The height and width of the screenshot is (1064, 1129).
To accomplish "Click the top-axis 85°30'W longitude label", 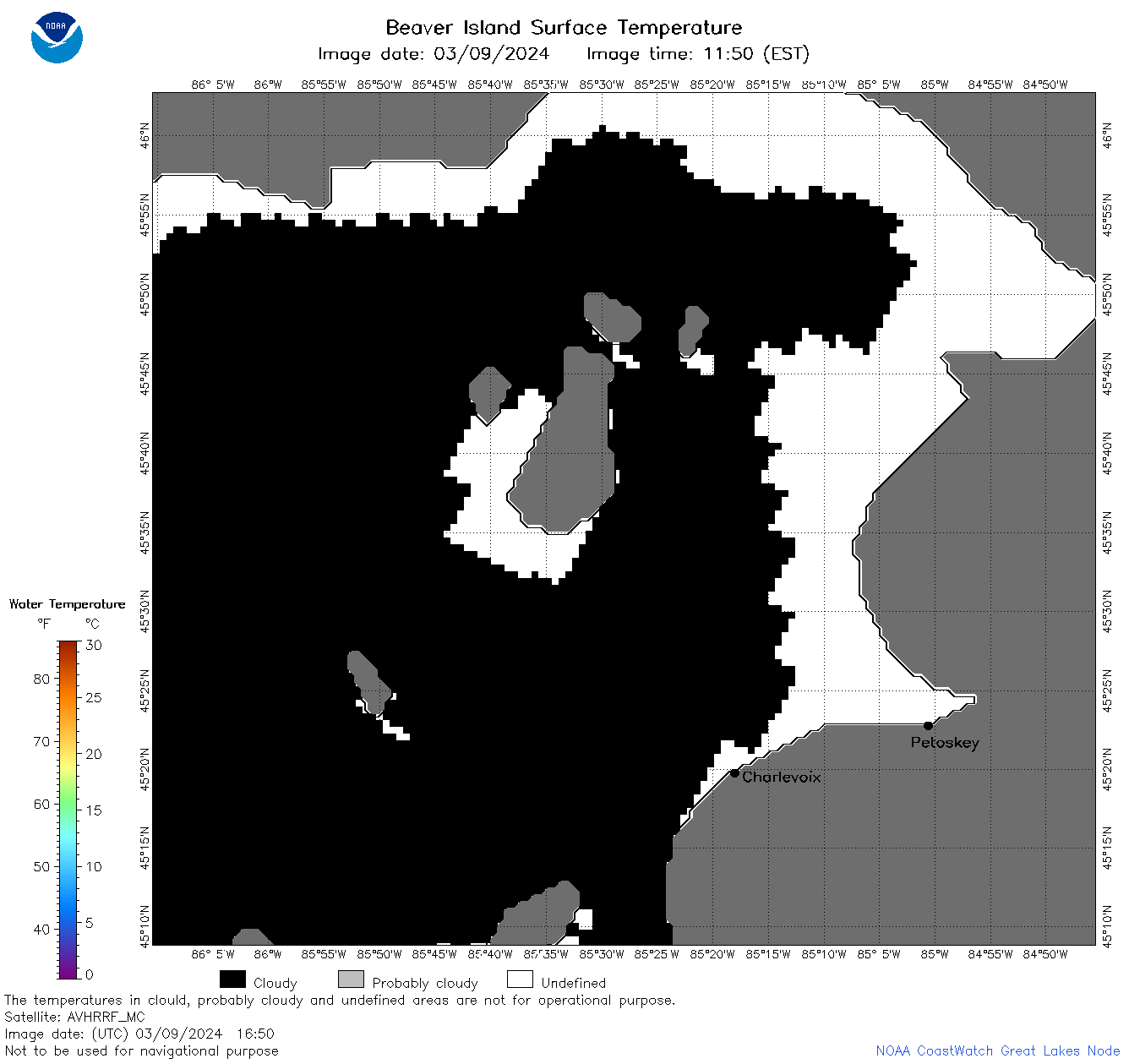I will point(602,85).
